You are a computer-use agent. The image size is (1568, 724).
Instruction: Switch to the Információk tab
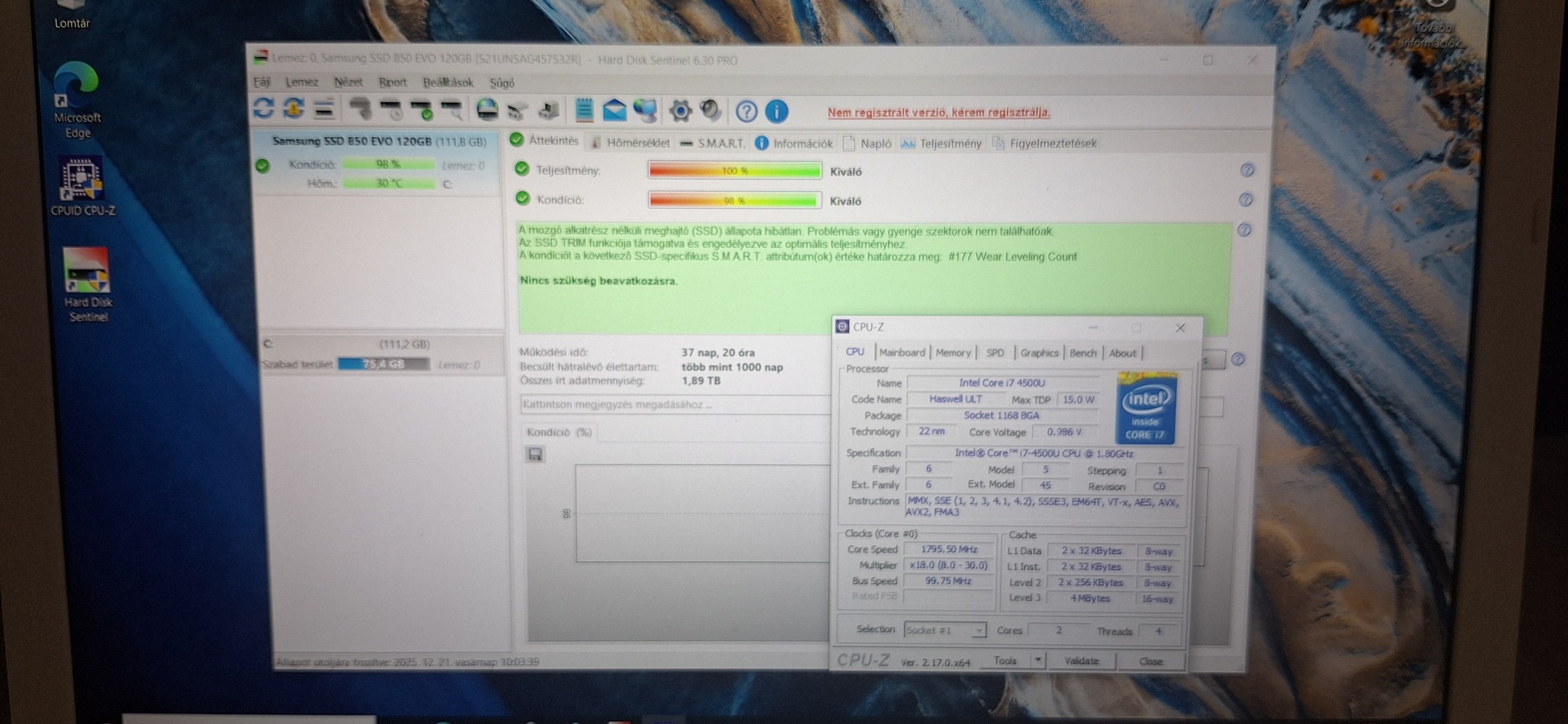tap(794, 143)
